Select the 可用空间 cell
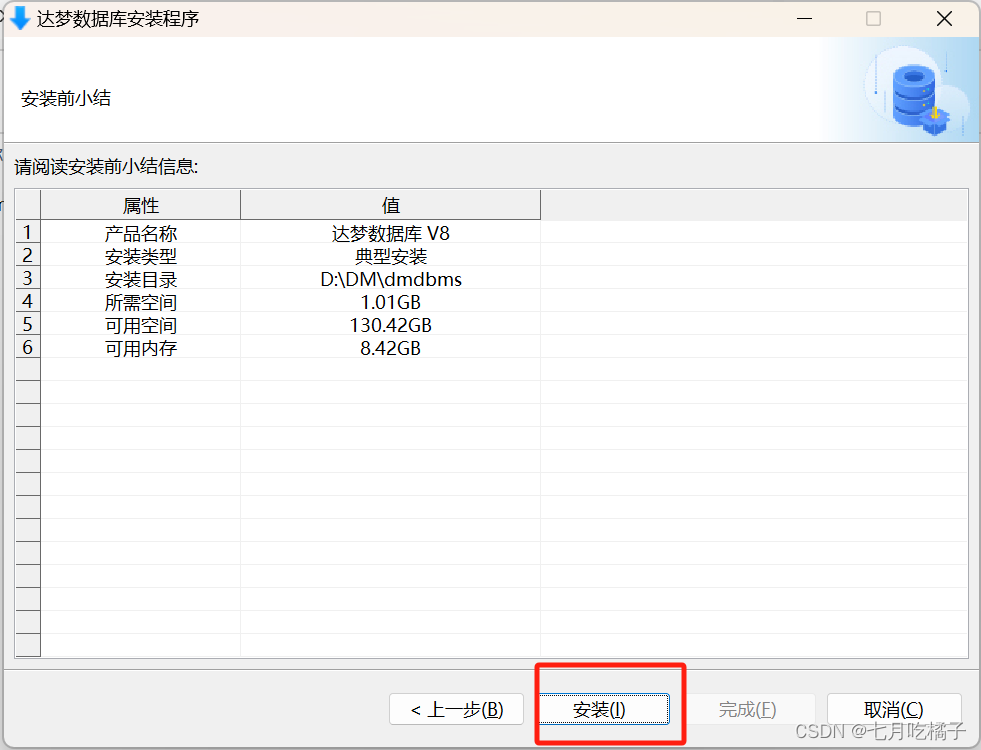Image resolution: width=981 pixels, height=750 pixels. pos(141,325)
